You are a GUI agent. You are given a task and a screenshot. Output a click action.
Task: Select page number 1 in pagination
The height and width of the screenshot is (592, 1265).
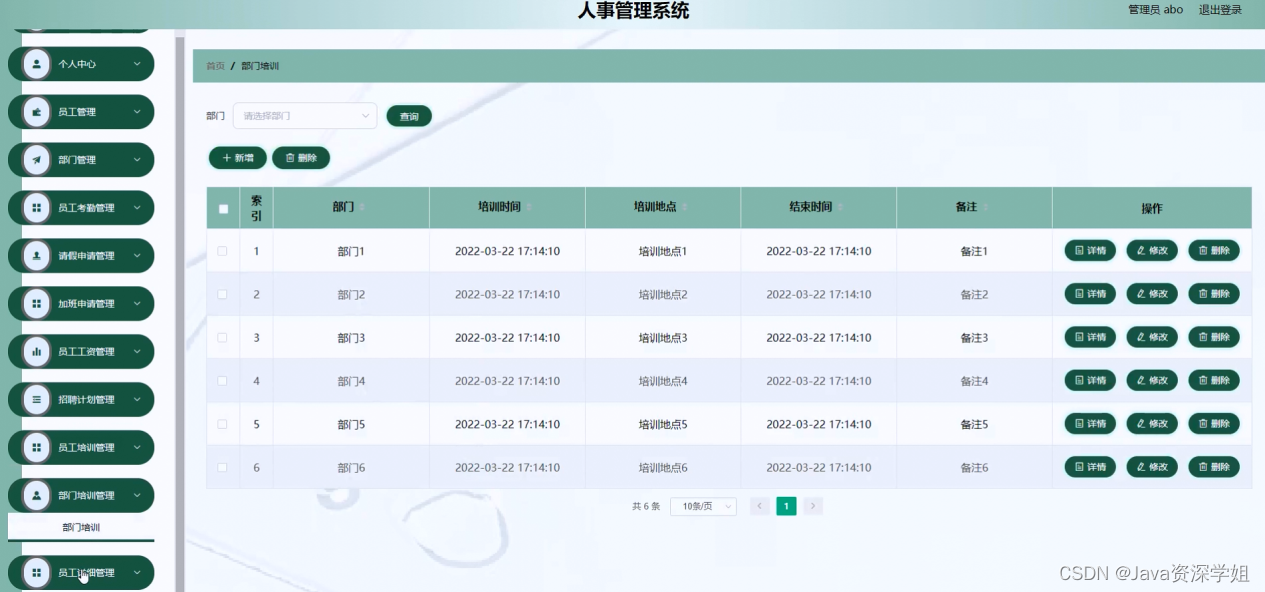(x=787, y=507)
